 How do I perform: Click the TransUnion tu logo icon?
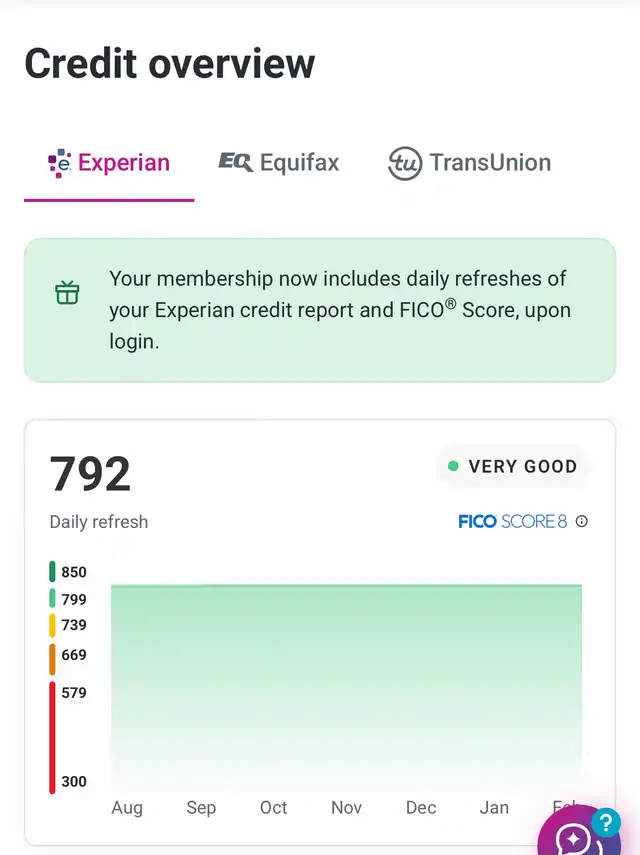point(405,163)
